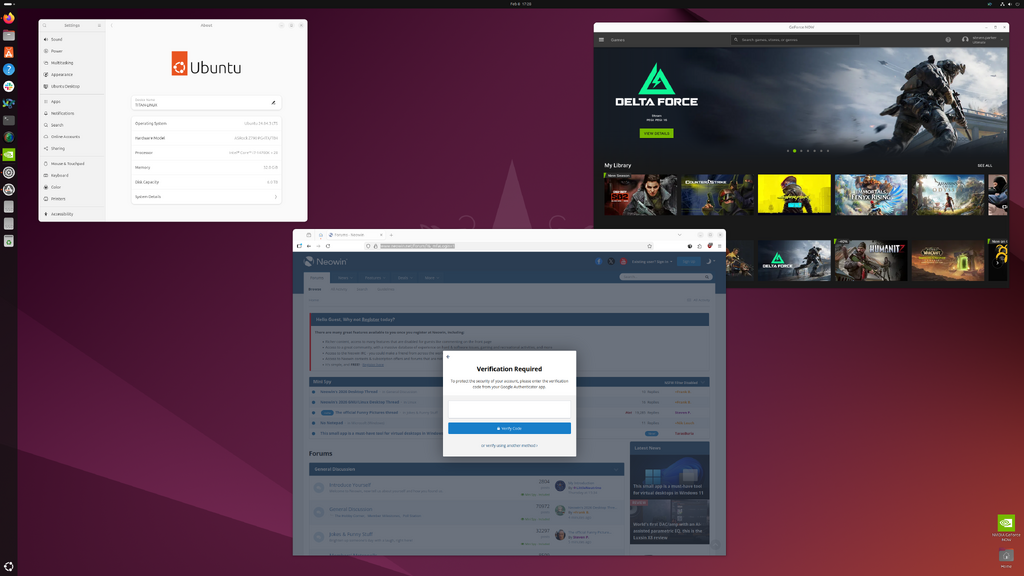Screen dimensions: 1024x576
Task: Launch Ubuntu App Center from the dock
Action: click(8, 52)
